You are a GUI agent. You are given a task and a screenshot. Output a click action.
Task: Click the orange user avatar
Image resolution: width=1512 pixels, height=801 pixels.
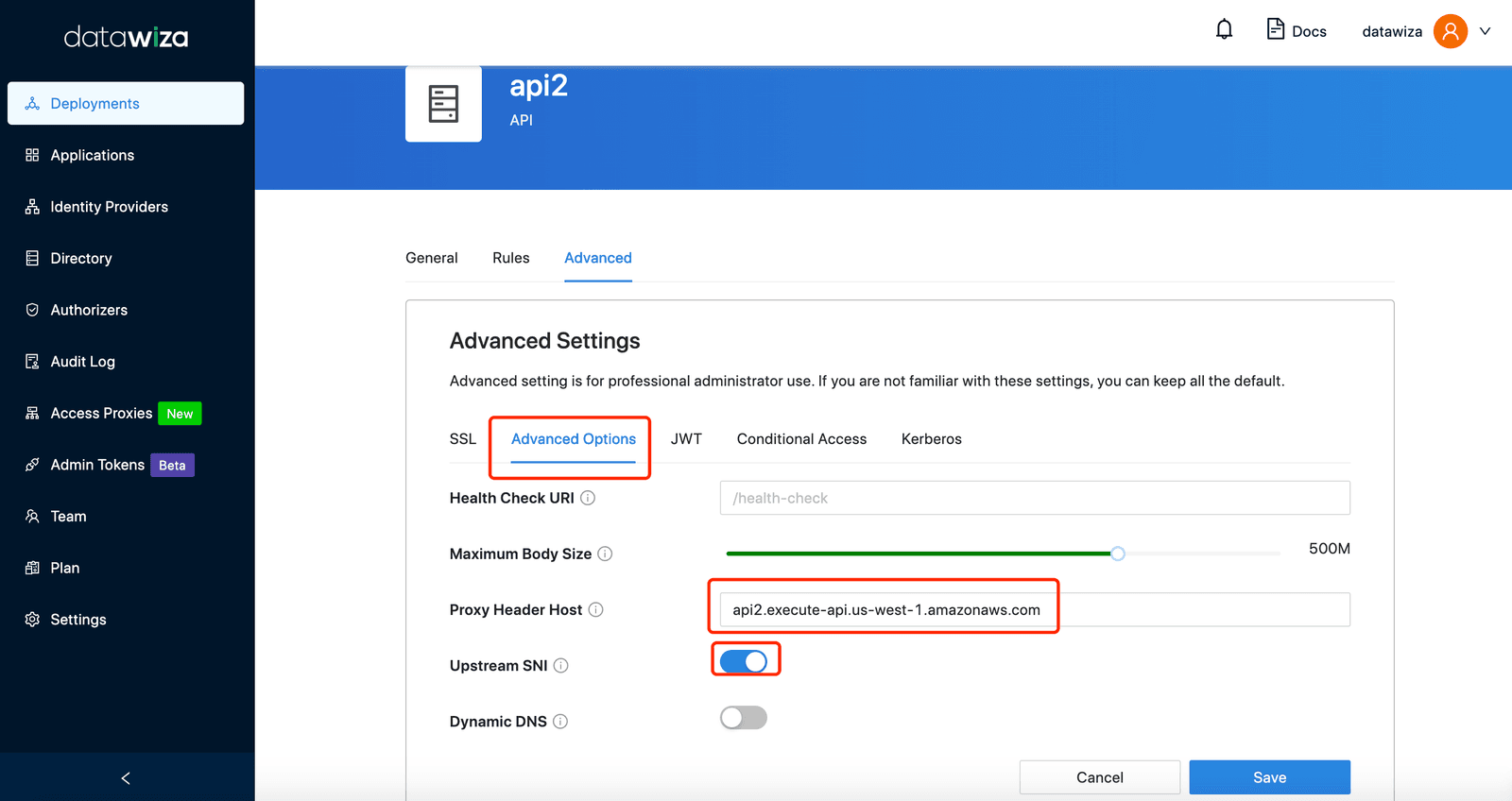pyautogui.click(x=1450, y=31)
